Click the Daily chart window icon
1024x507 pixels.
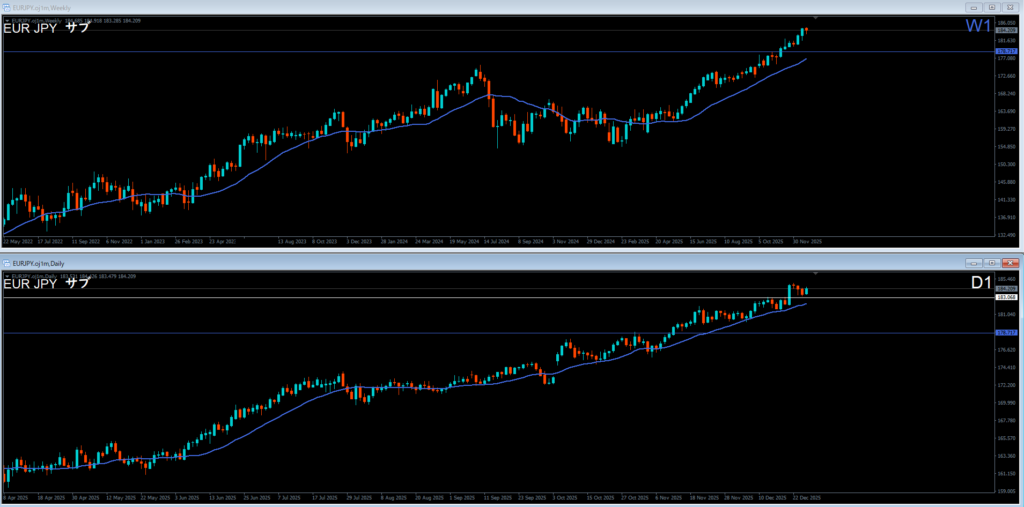(x=9, y=262)
